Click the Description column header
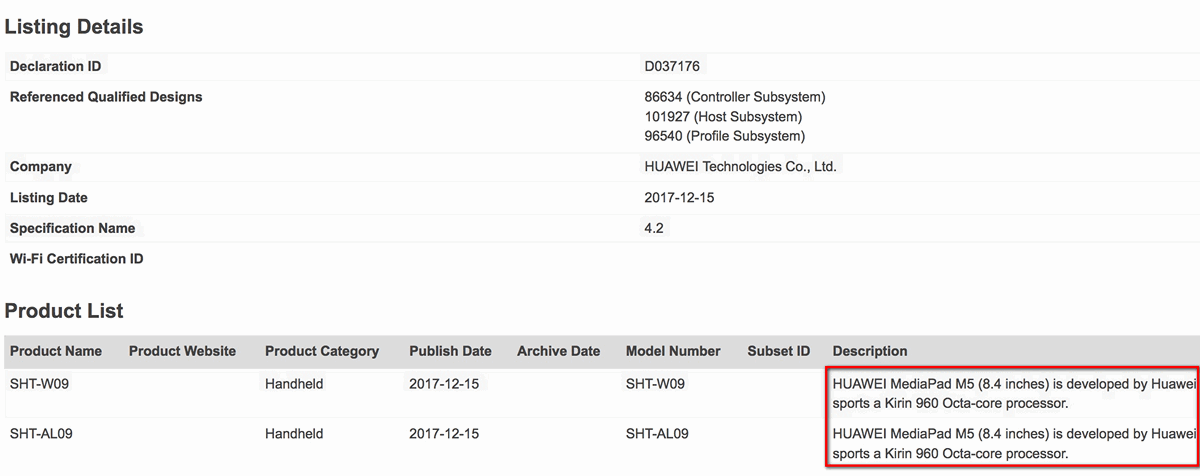 coord(870,351)
